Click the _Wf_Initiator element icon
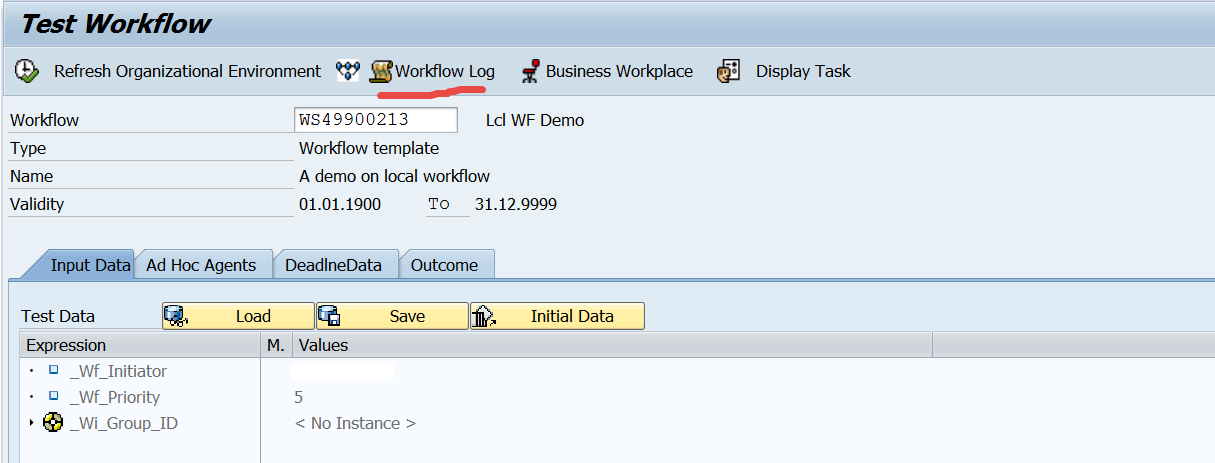Image resolution: width=1215 pixels, height=463 pixels. pyautogui.click(x=54, y=370)
